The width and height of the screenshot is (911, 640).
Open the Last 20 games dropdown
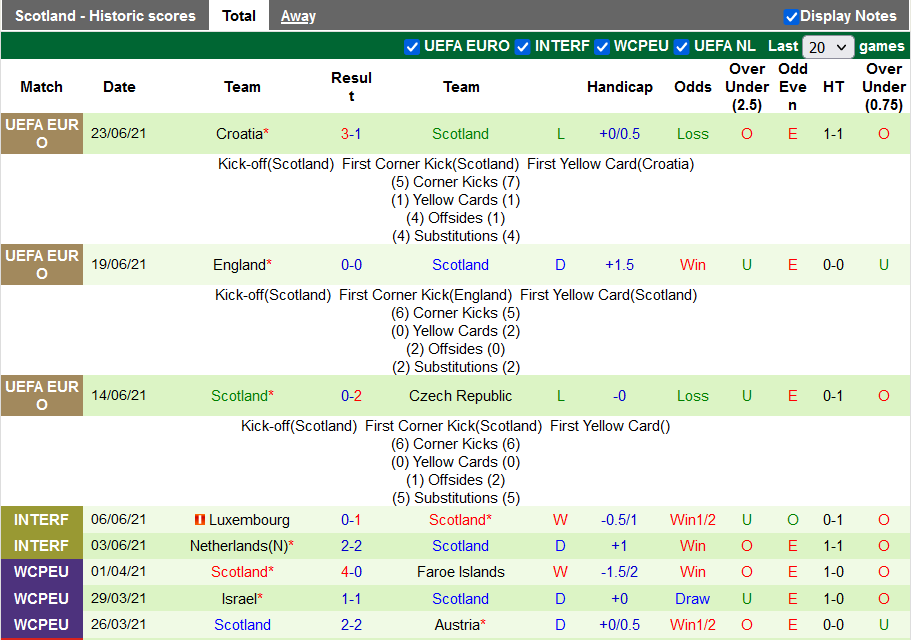click(x=828, y=47)
